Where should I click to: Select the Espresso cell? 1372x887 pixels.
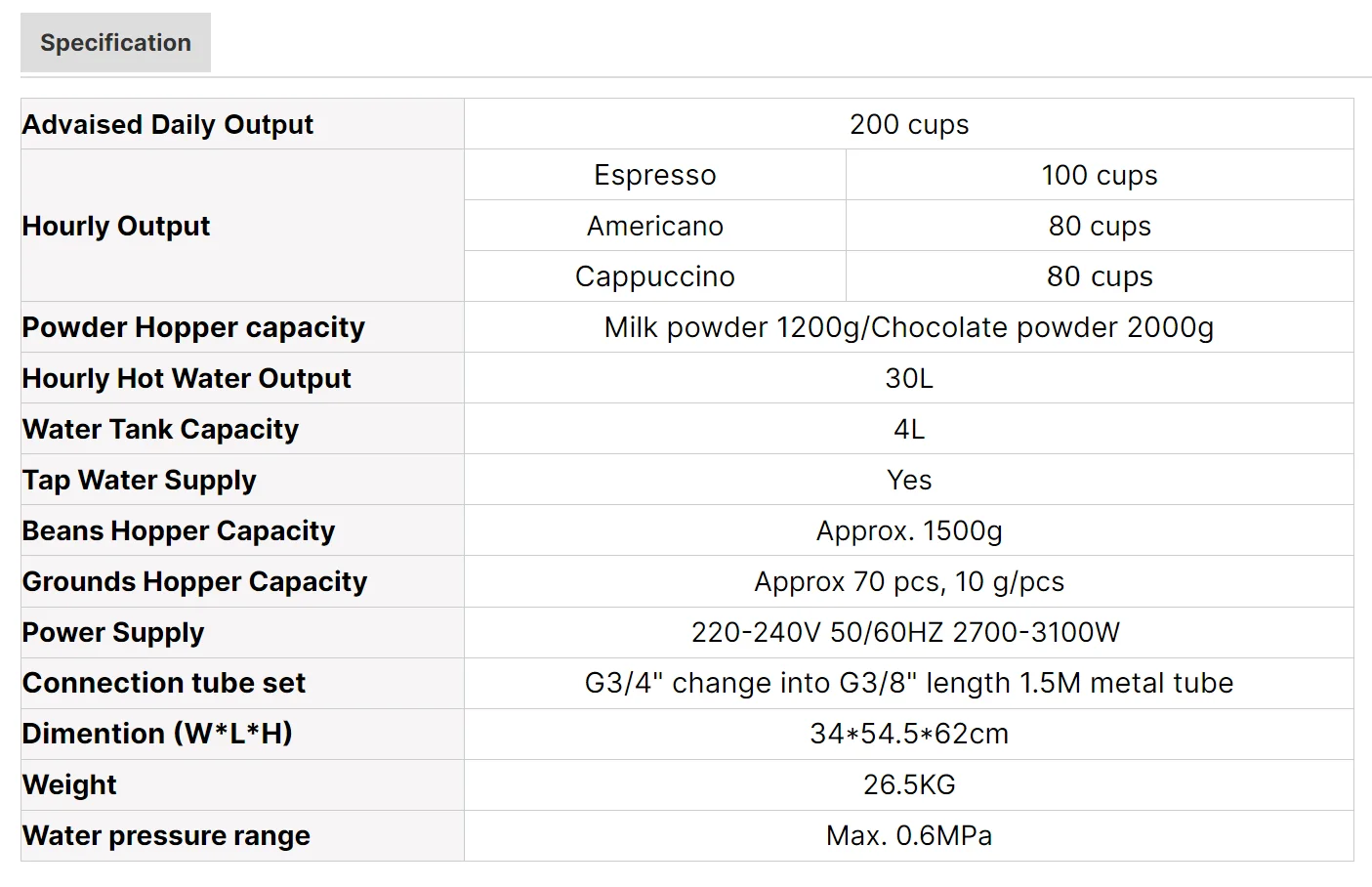coord(654,176)
